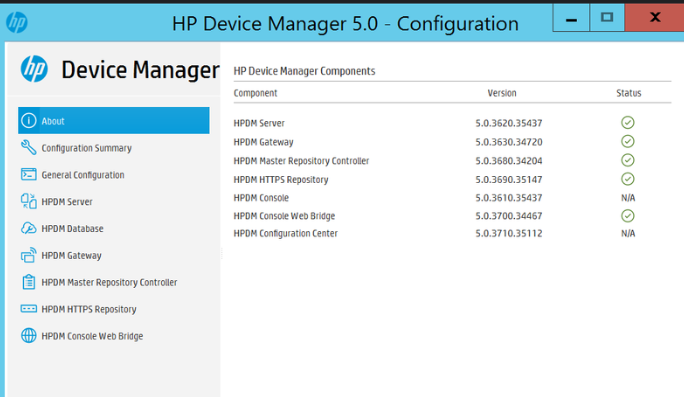Click the HPDM HTTPS Repository sidebar icon
684x397 pixels.
pos(29,309)
